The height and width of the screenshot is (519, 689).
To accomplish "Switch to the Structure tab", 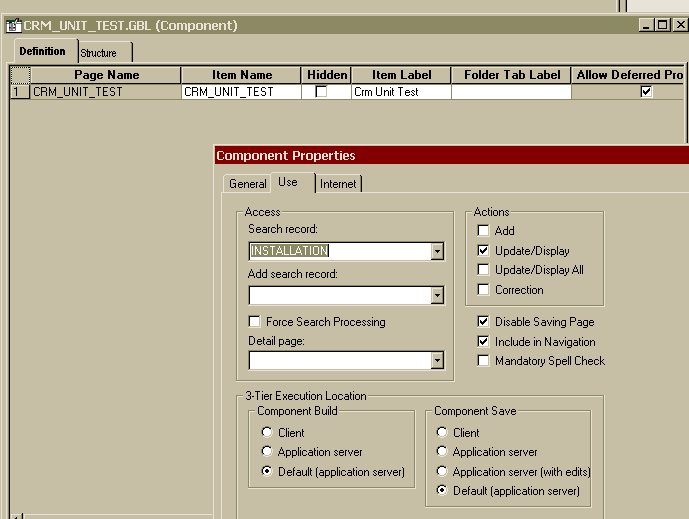I will tap(104, 53).
